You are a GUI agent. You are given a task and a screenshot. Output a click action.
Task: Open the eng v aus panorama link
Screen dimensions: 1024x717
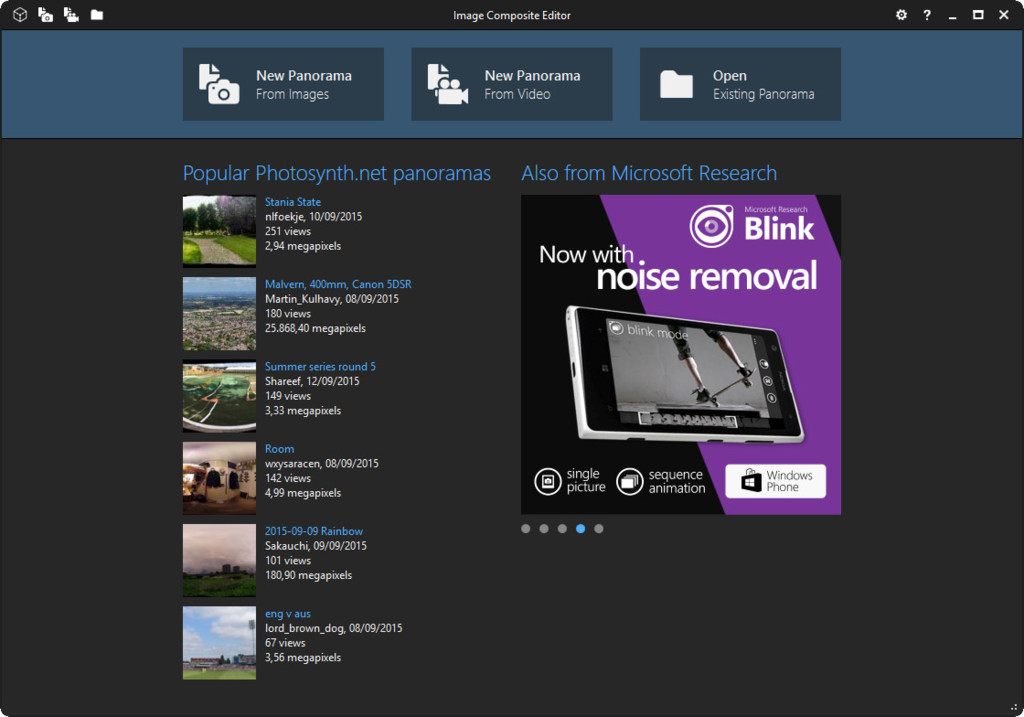point(288,614)
